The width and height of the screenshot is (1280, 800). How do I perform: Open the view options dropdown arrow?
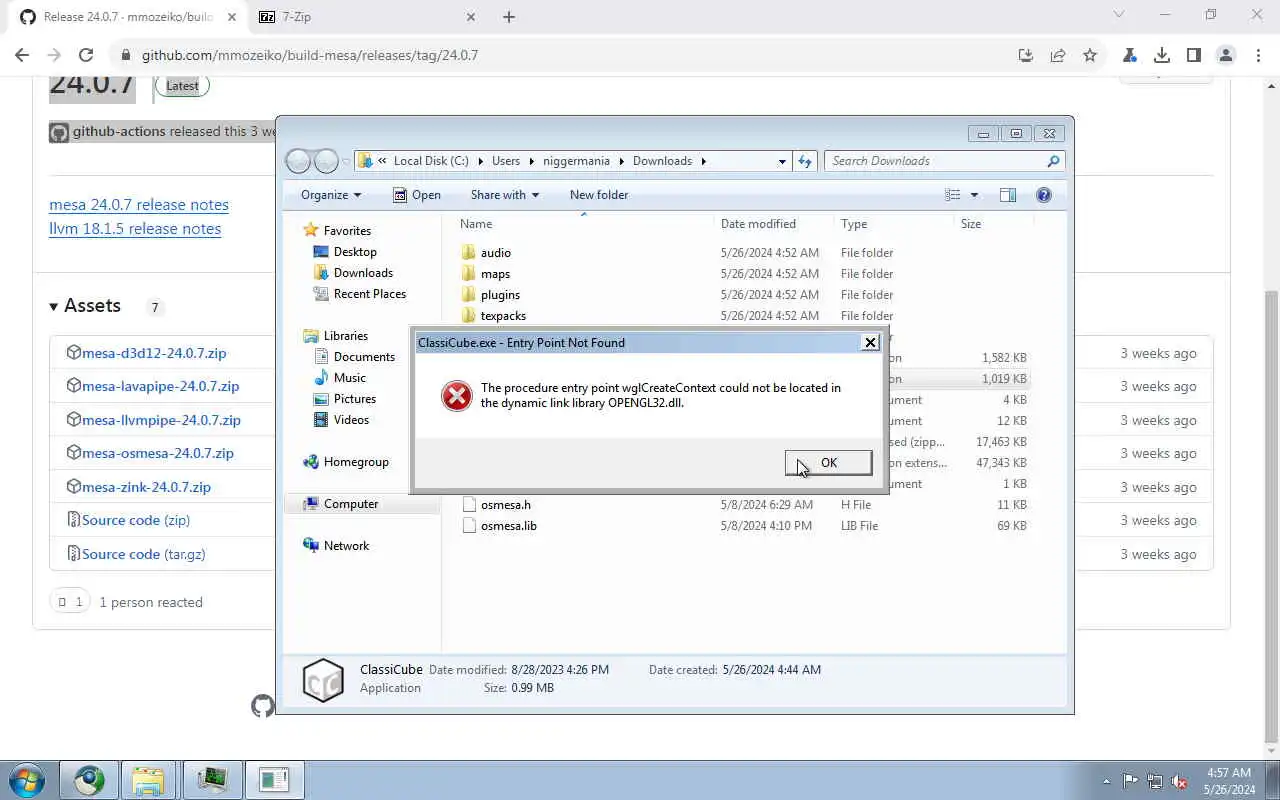[x=974, y=195]
